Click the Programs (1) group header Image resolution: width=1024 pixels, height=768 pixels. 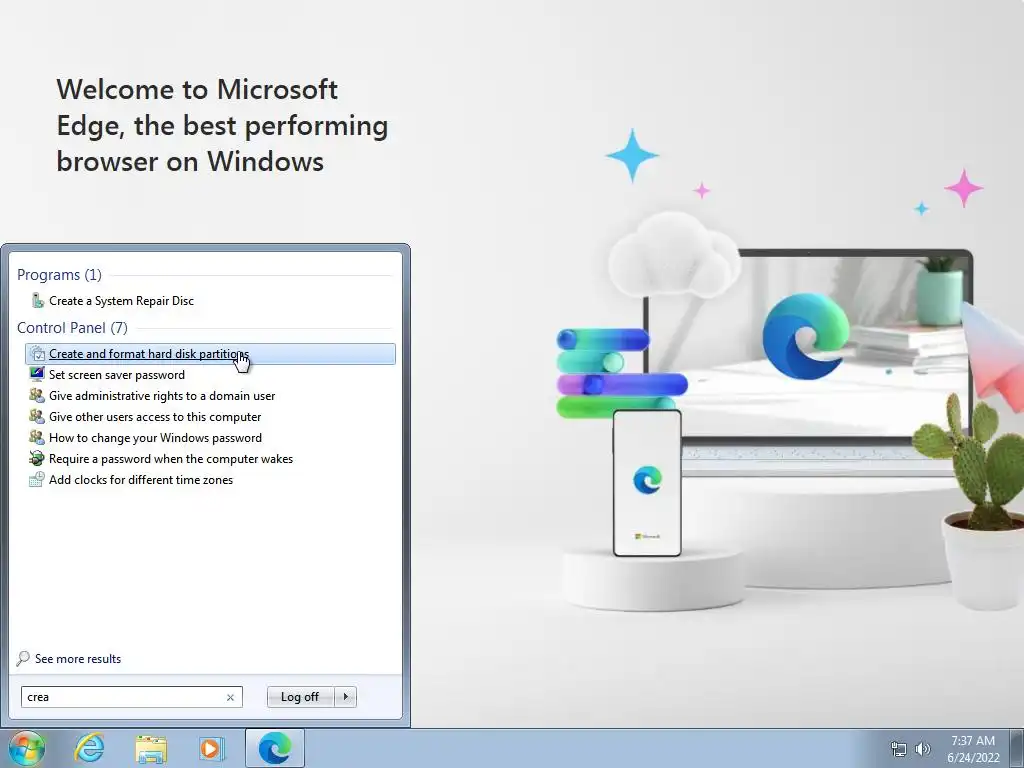pyautogui.click(x=59, y=275)
